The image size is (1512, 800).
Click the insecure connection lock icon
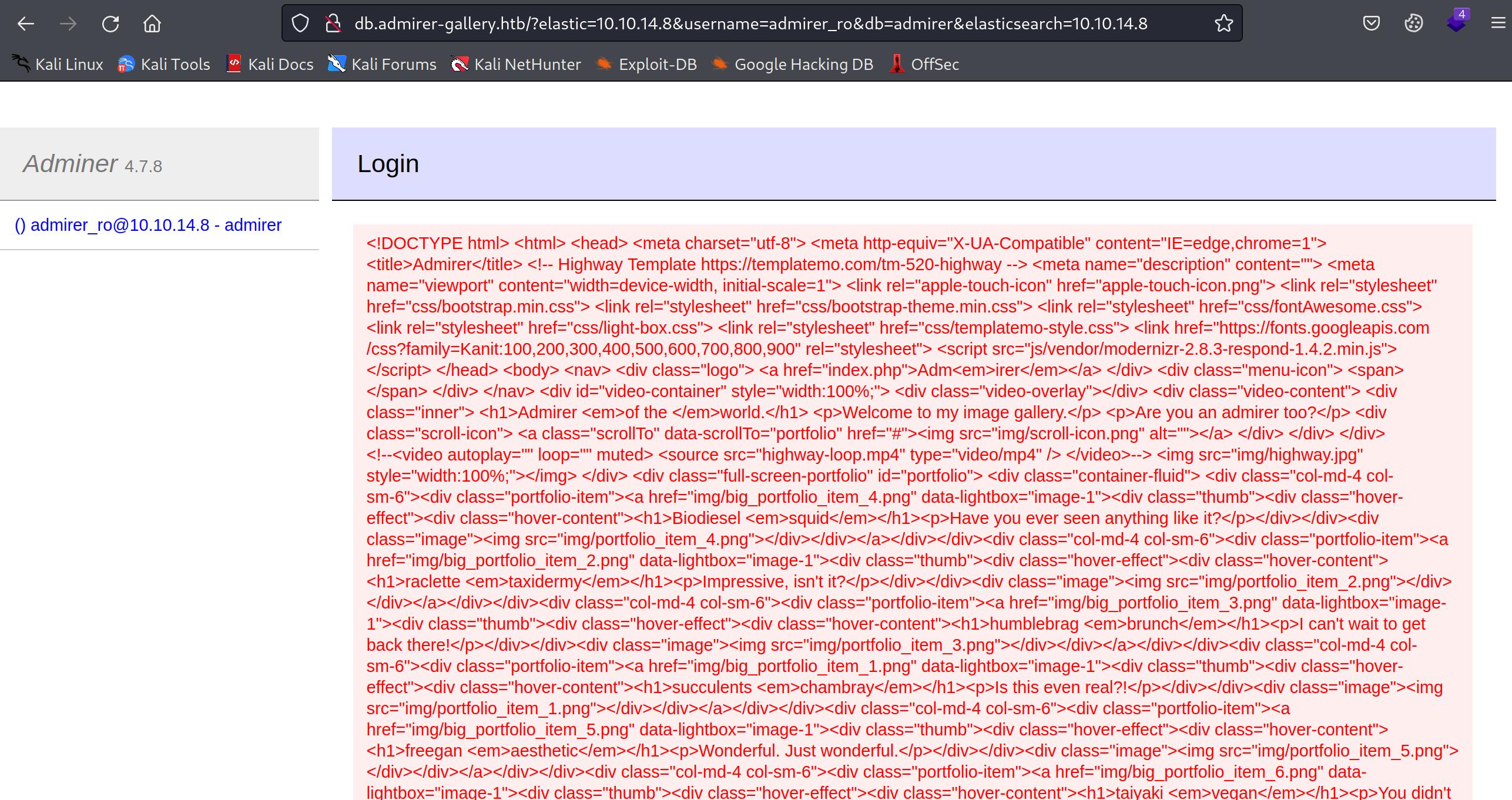333,23
